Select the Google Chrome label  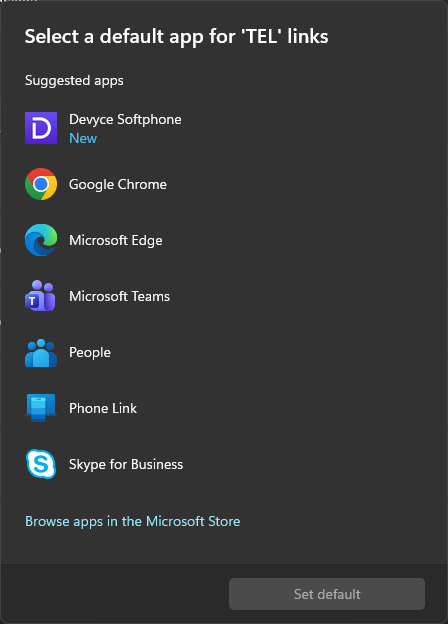pos(118,184)
